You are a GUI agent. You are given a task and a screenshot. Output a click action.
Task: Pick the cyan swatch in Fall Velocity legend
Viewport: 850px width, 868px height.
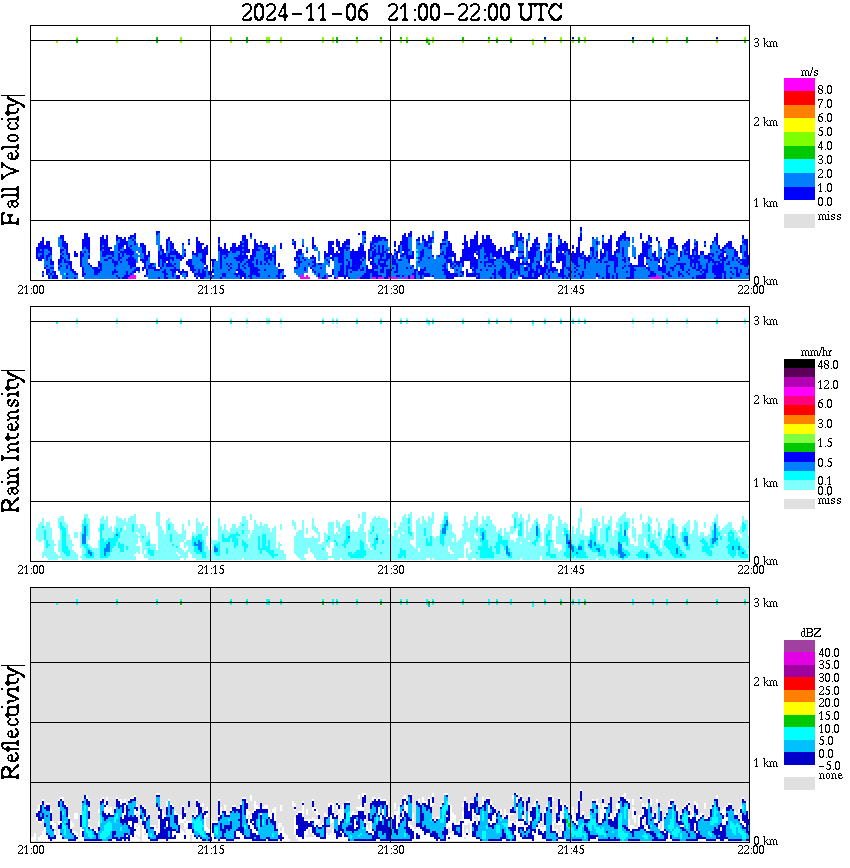point(799,166)
